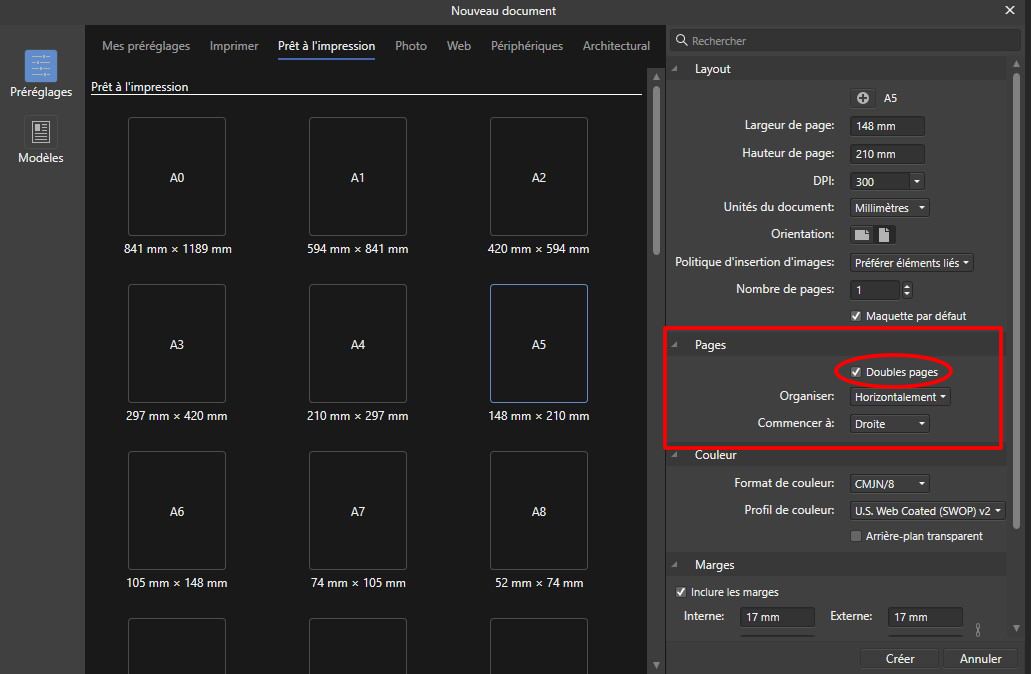Close the Nouveau document dialog
Screen dimensions: 1031x674
point(1010,10)
